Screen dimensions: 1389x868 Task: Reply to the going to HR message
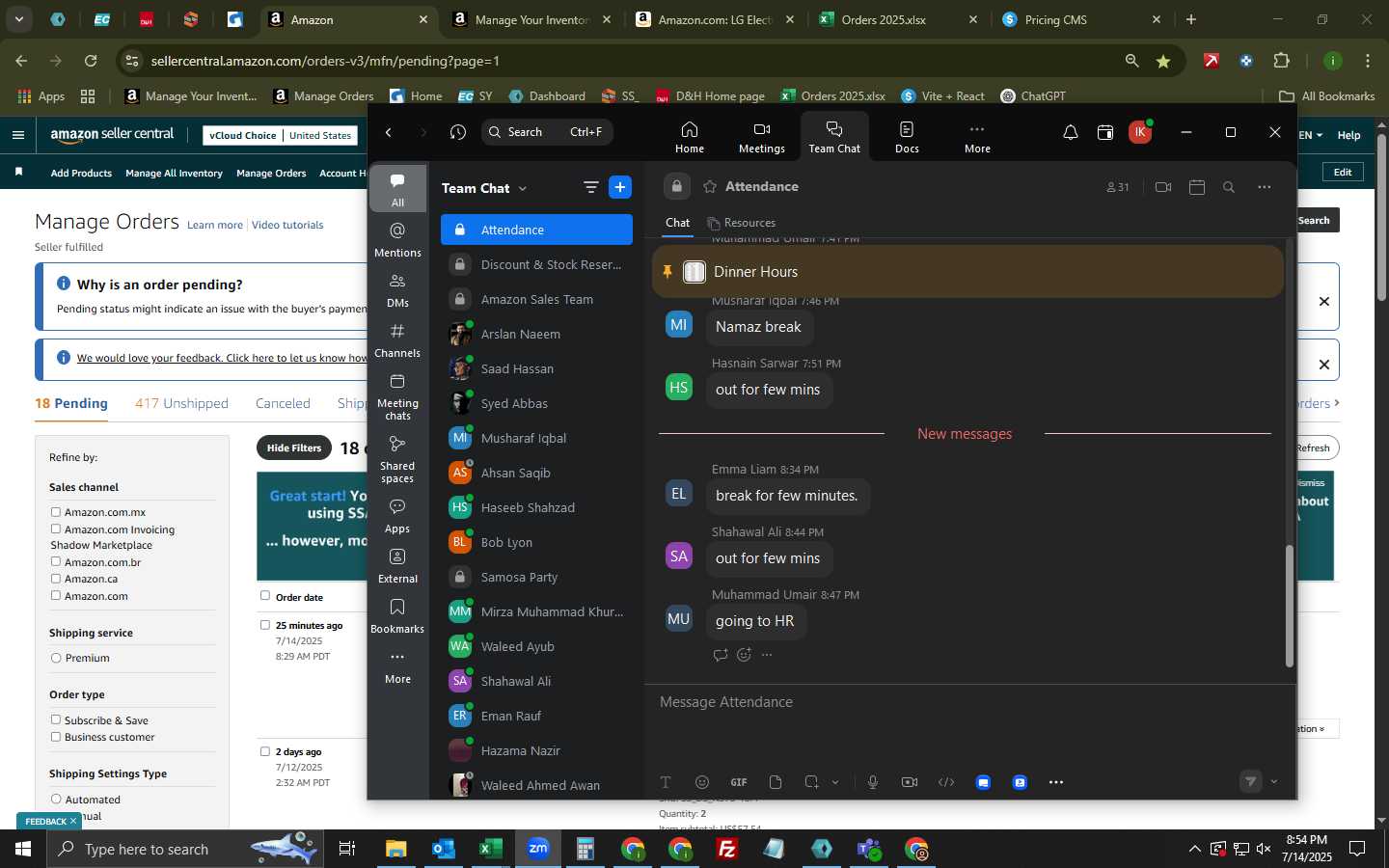tap(721, 655)
